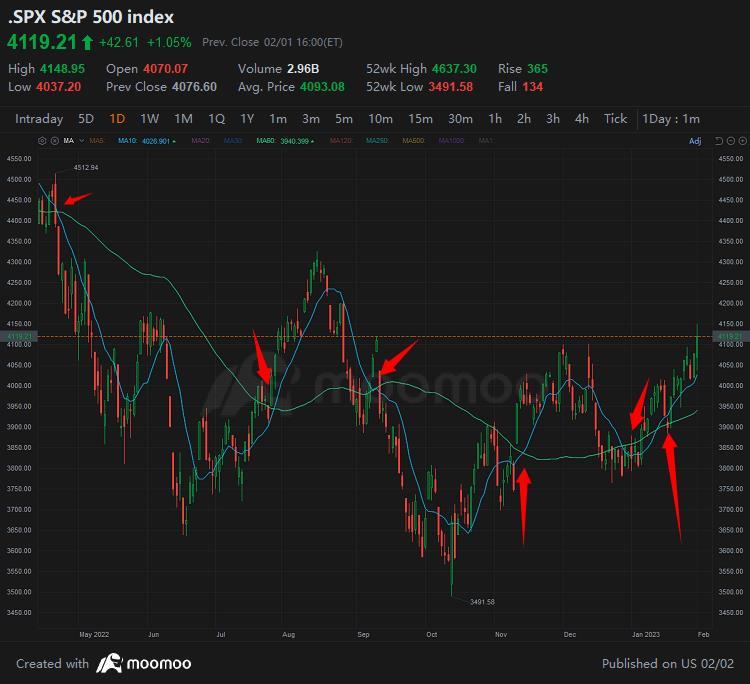
Task: Click the Adj price adjustment button
Action: 695,141
